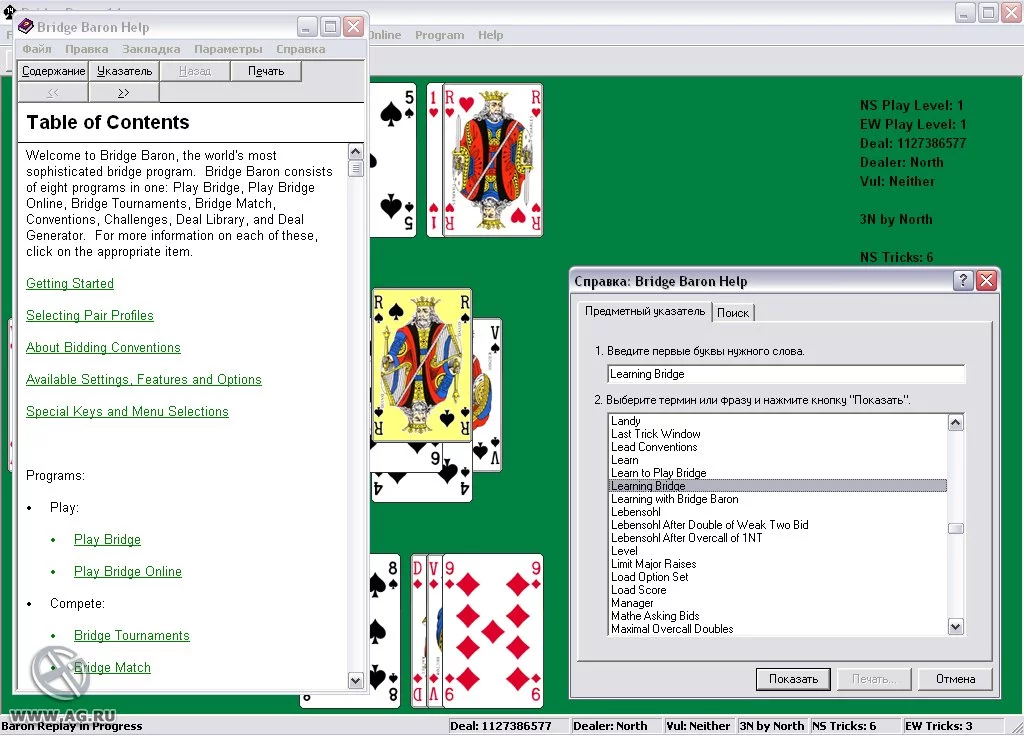Viewport: 1024px width, 736px height.
Task: Follow the Getting Started link
Action: (x=70, y=283)
